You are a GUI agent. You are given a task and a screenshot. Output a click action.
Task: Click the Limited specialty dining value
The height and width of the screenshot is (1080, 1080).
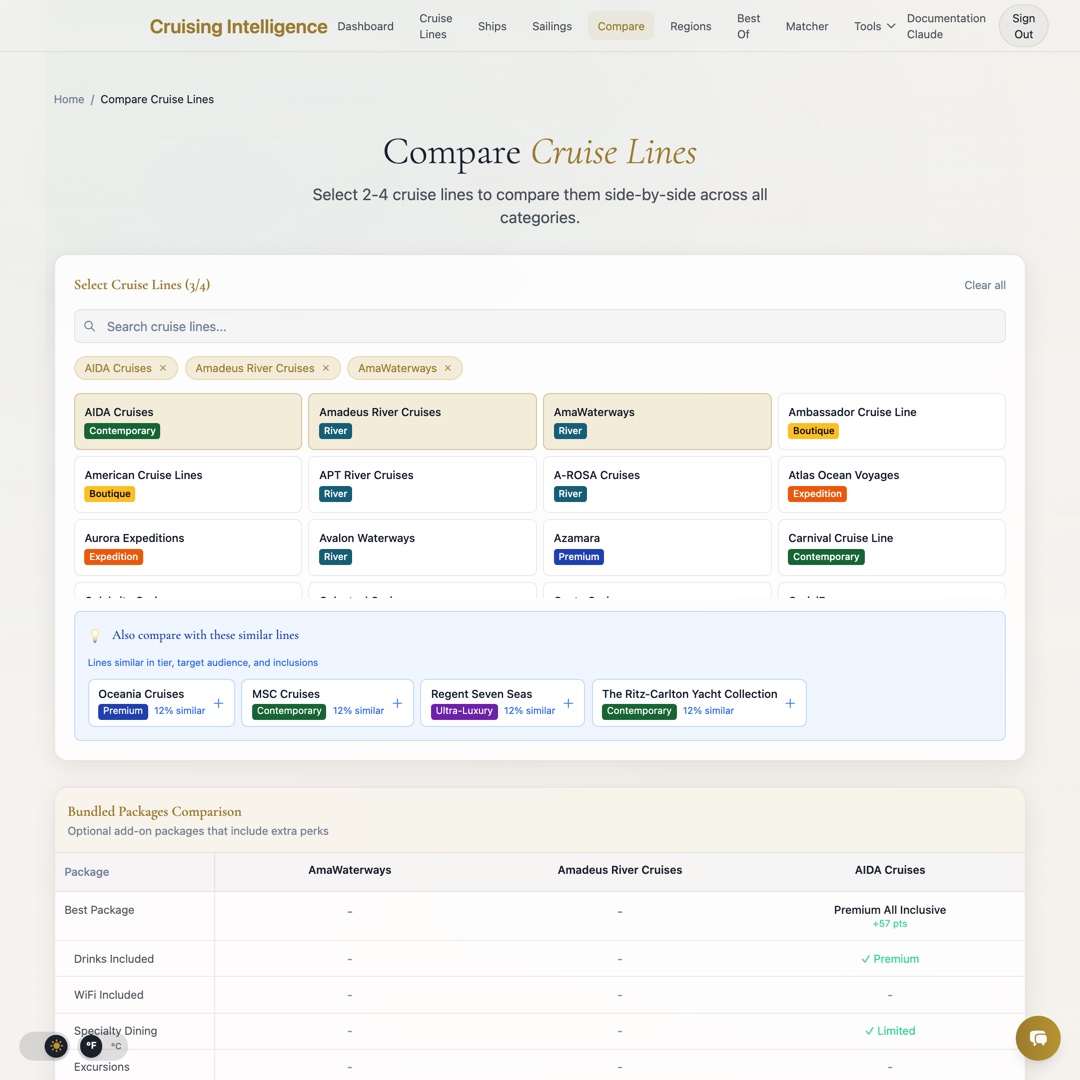(x=889, y=1031)
